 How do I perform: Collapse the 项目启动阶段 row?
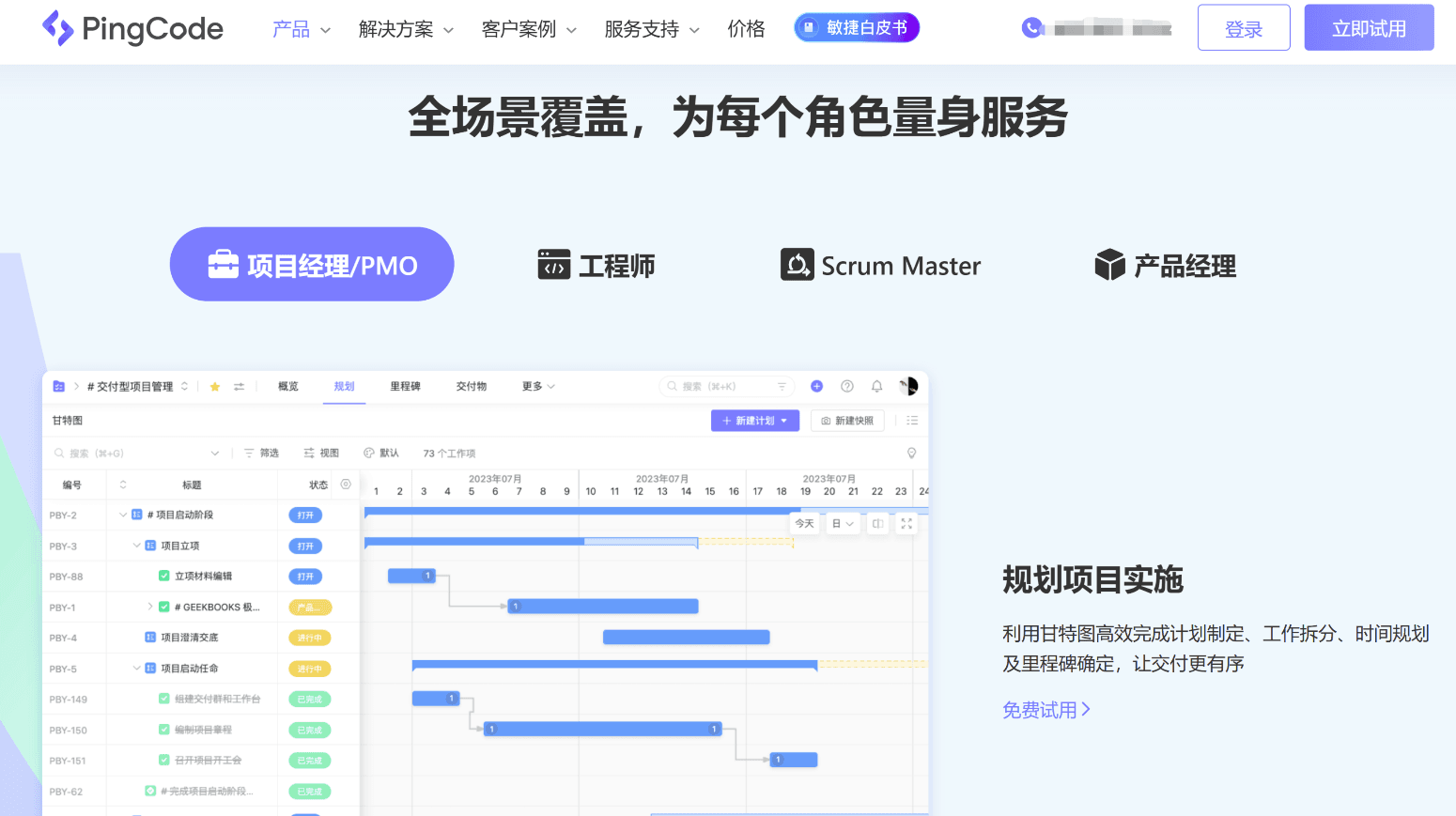click(x=123, y=515)
